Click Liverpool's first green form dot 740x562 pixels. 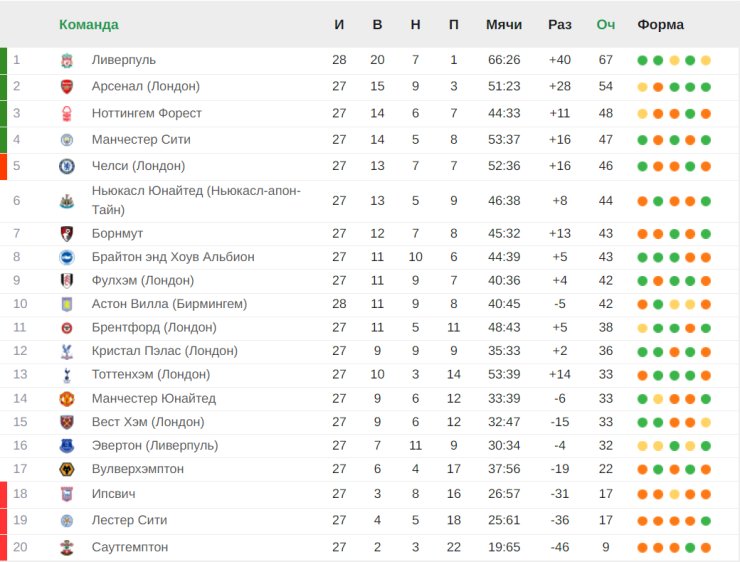pyautogui.click(x=642, y=60)
